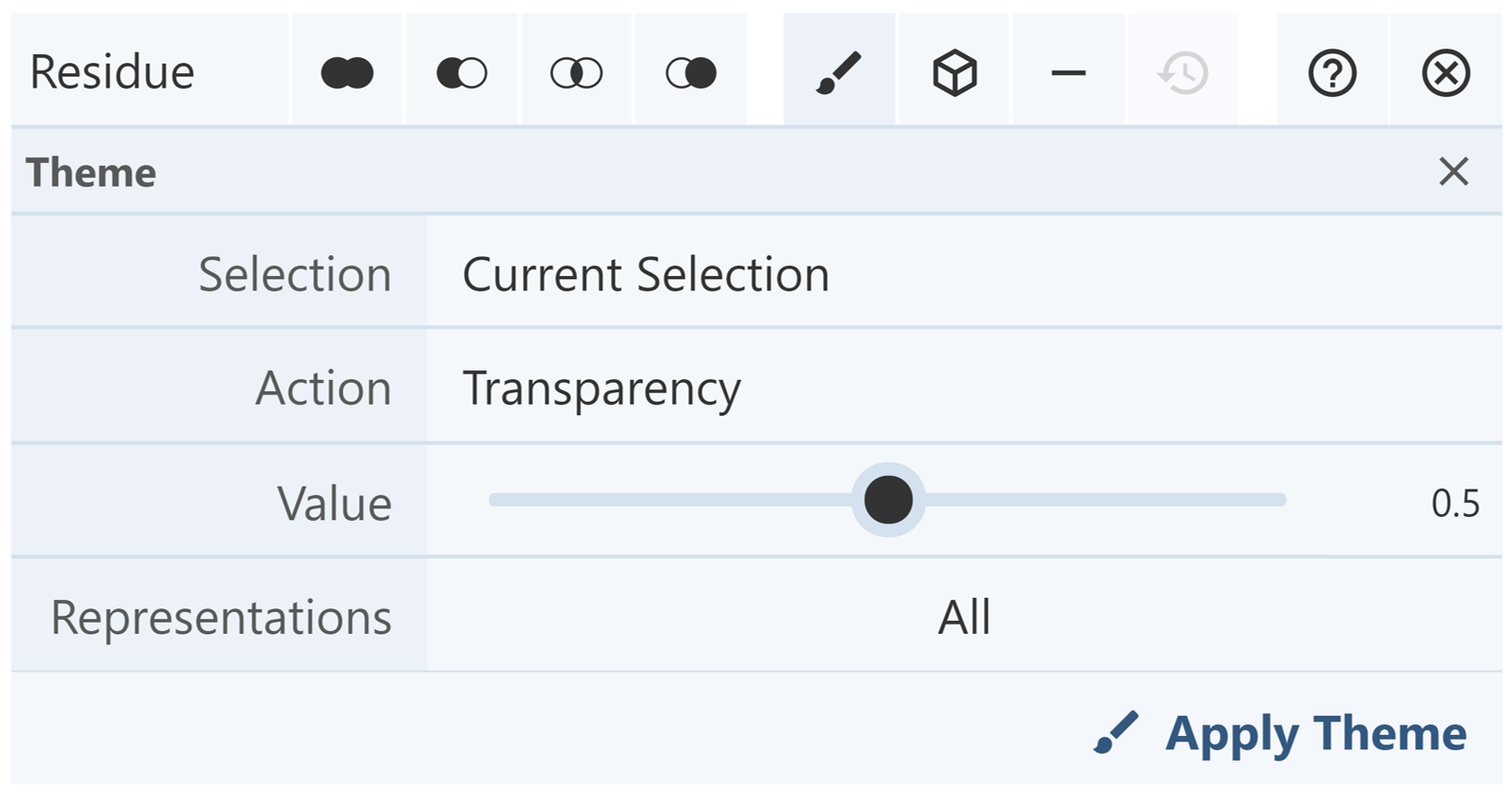
Task: Close the Theme panel
Action: (x=1453, y=172)
